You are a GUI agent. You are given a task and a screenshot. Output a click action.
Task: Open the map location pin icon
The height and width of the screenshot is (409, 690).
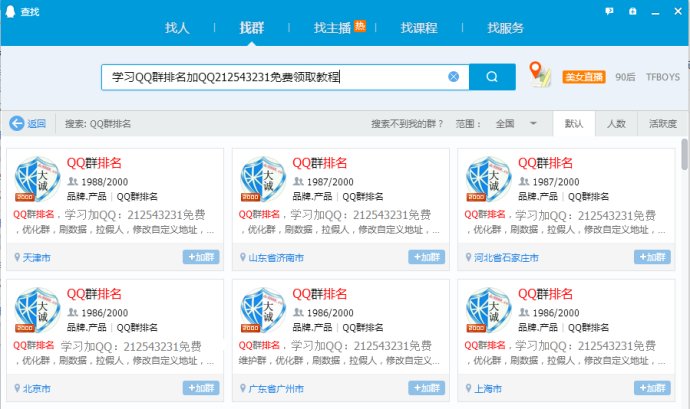539,74
